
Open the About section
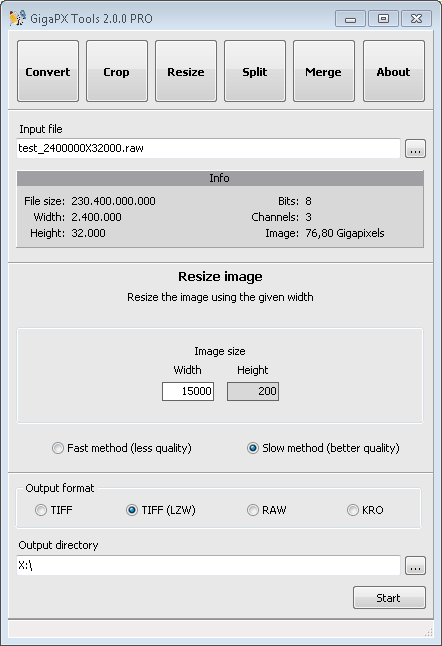pyautogui.click(x=394, y=71)
